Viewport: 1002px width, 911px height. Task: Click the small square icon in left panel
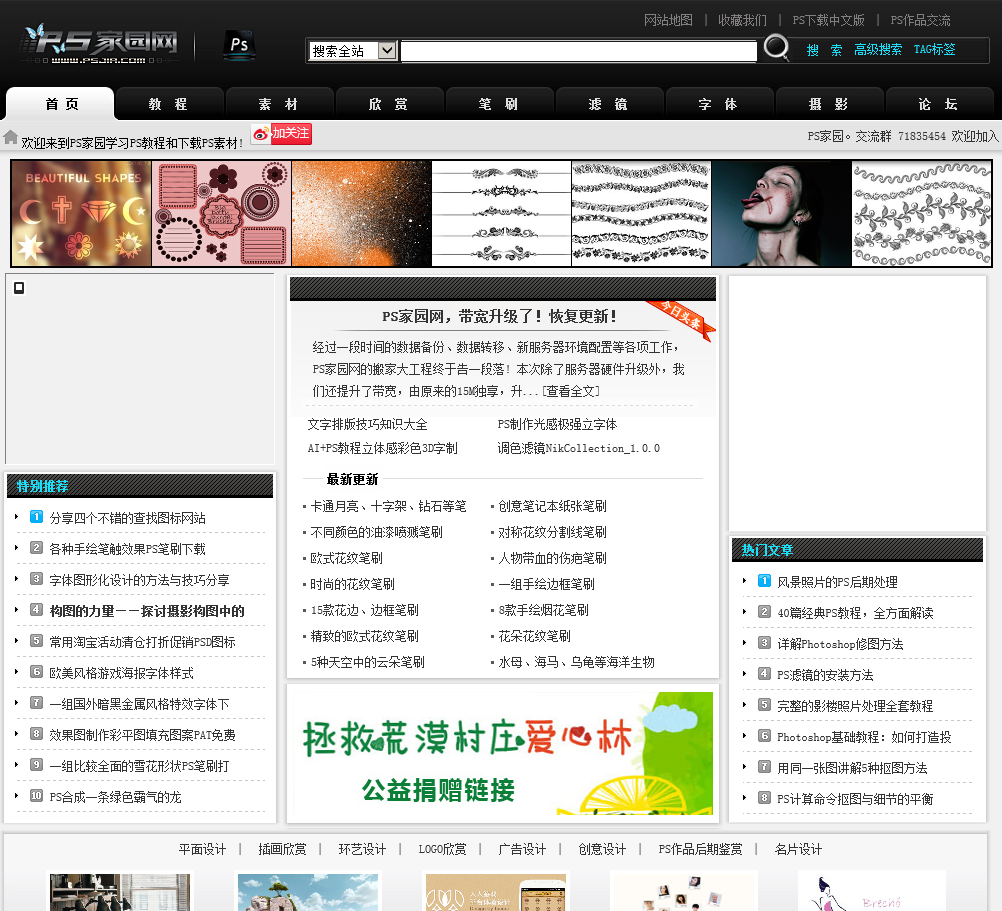(19, 288)
